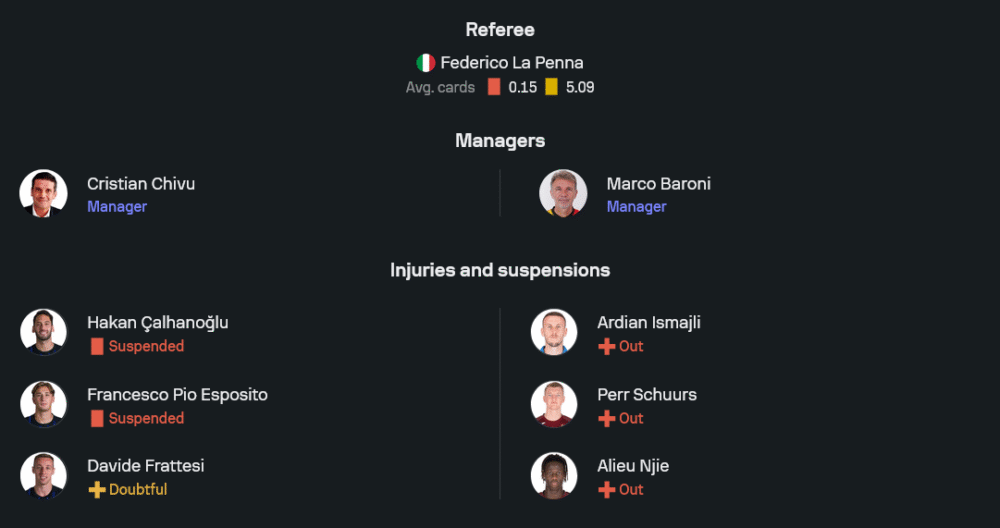
Task: Click the red card average icon
Action: (494, 87)
